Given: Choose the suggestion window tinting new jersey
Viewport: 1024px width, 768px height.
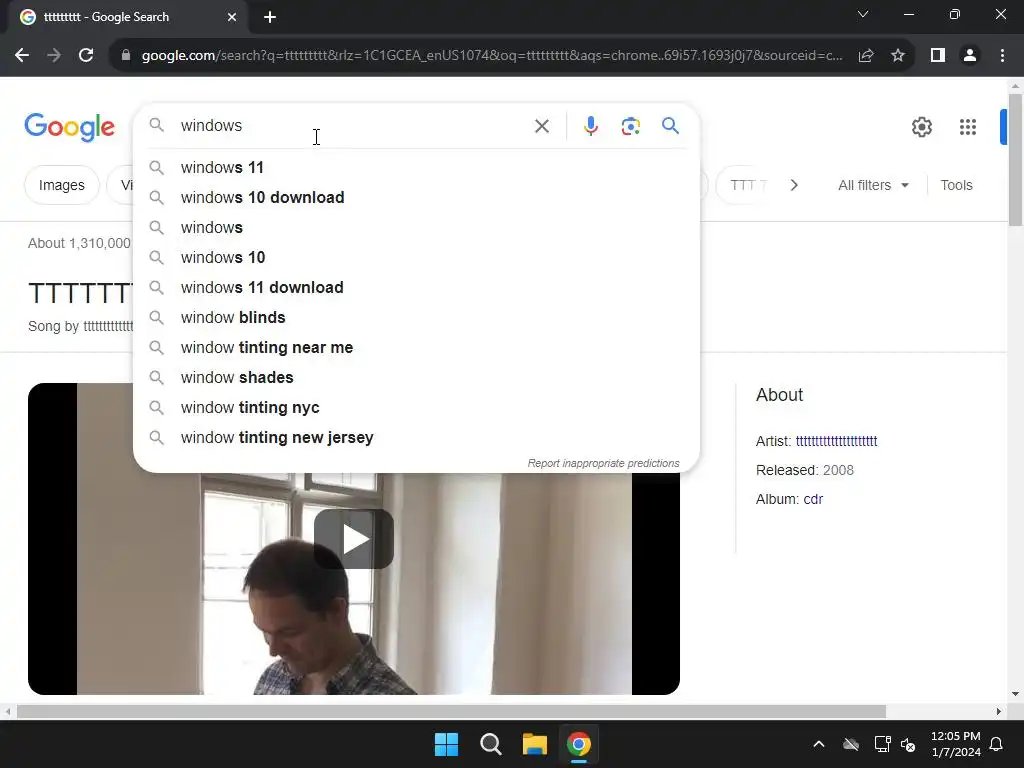Looking at the screenshot, I should coord(417,438).
